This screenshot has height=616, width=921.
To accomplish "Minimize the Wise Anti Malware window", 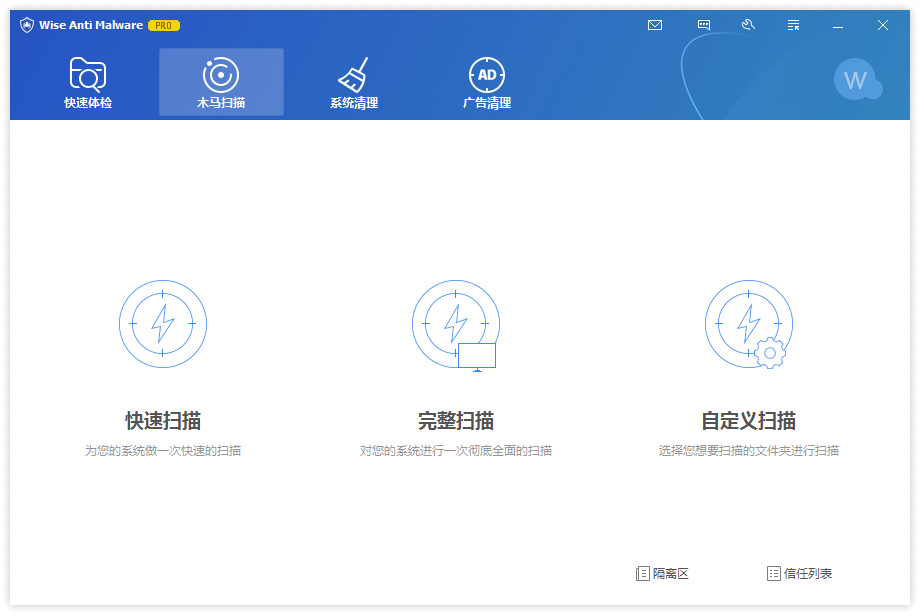I will [838, 25].
